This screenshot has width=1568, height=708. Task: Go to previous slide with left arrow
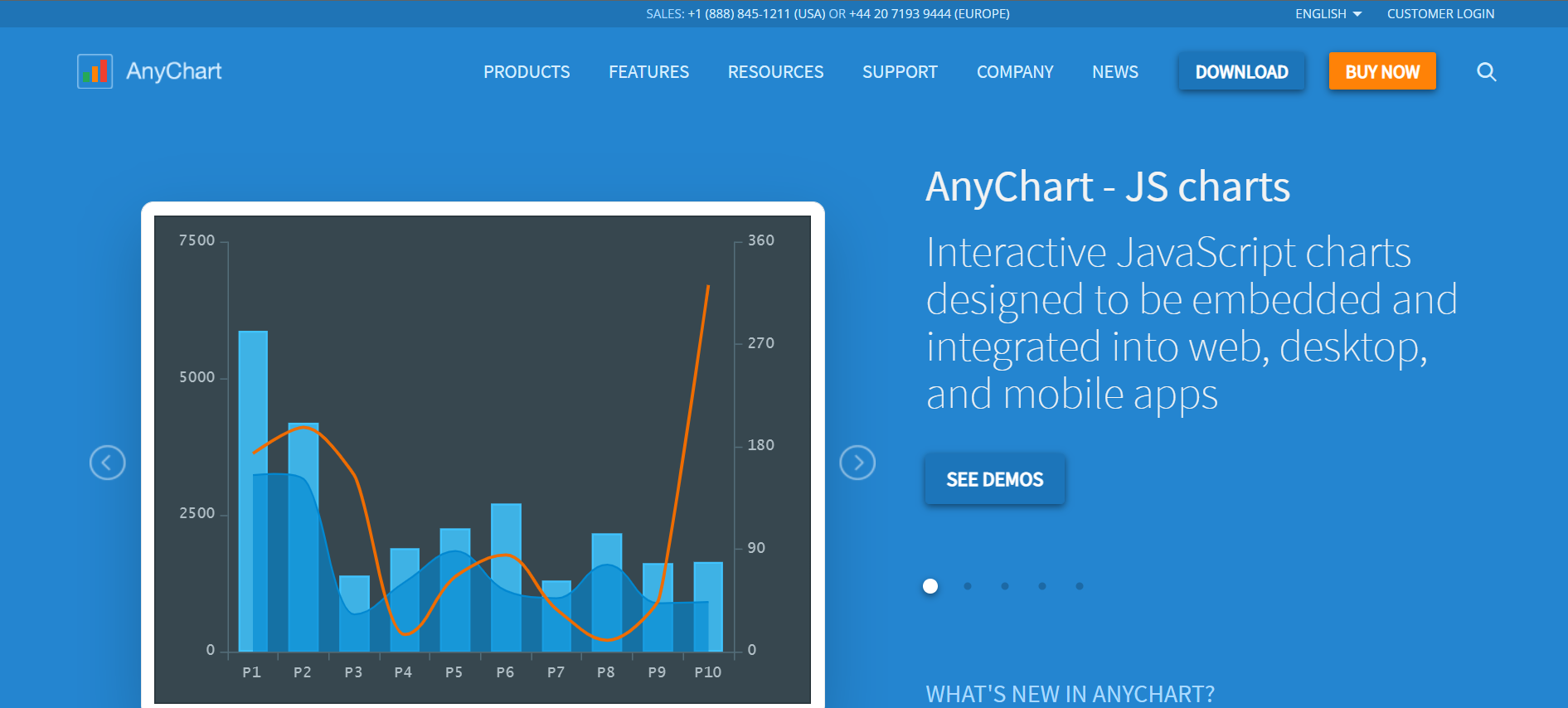point(108,463)
